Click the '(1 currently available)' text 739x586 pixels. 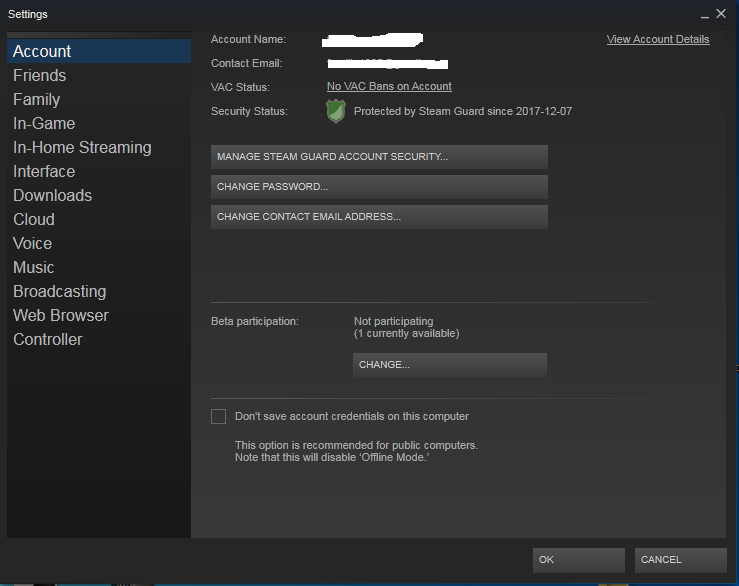tap(406, 334)
